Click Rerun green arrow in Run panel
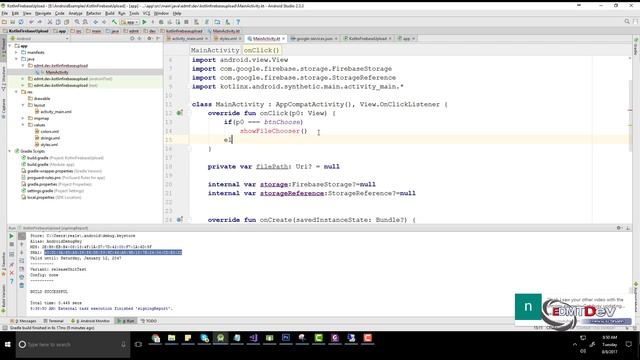Screen dimensions: 640x360 coord(11,236)
